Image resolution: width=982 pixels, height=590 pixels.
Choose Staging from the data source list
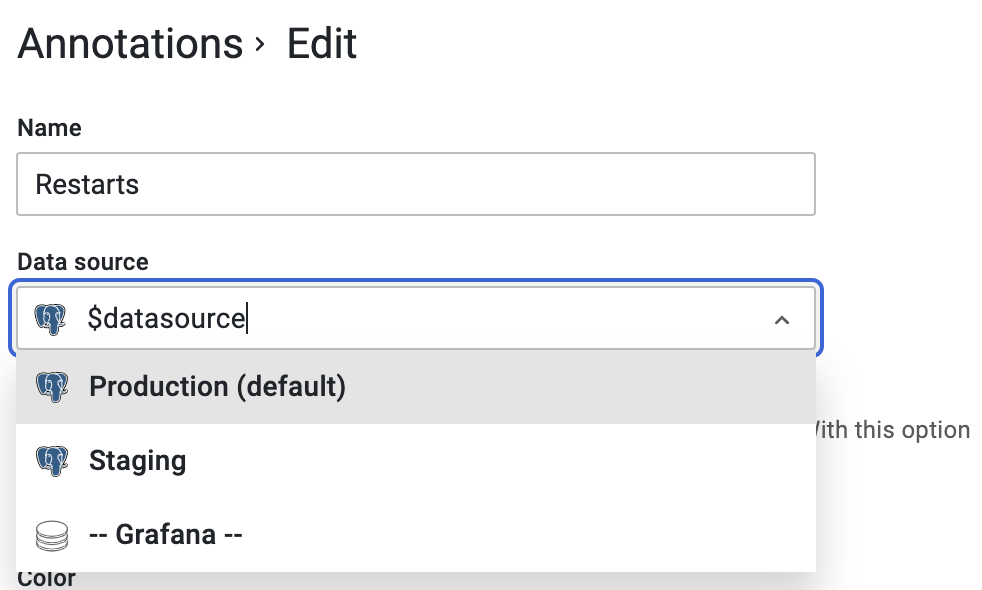point(137,460)
